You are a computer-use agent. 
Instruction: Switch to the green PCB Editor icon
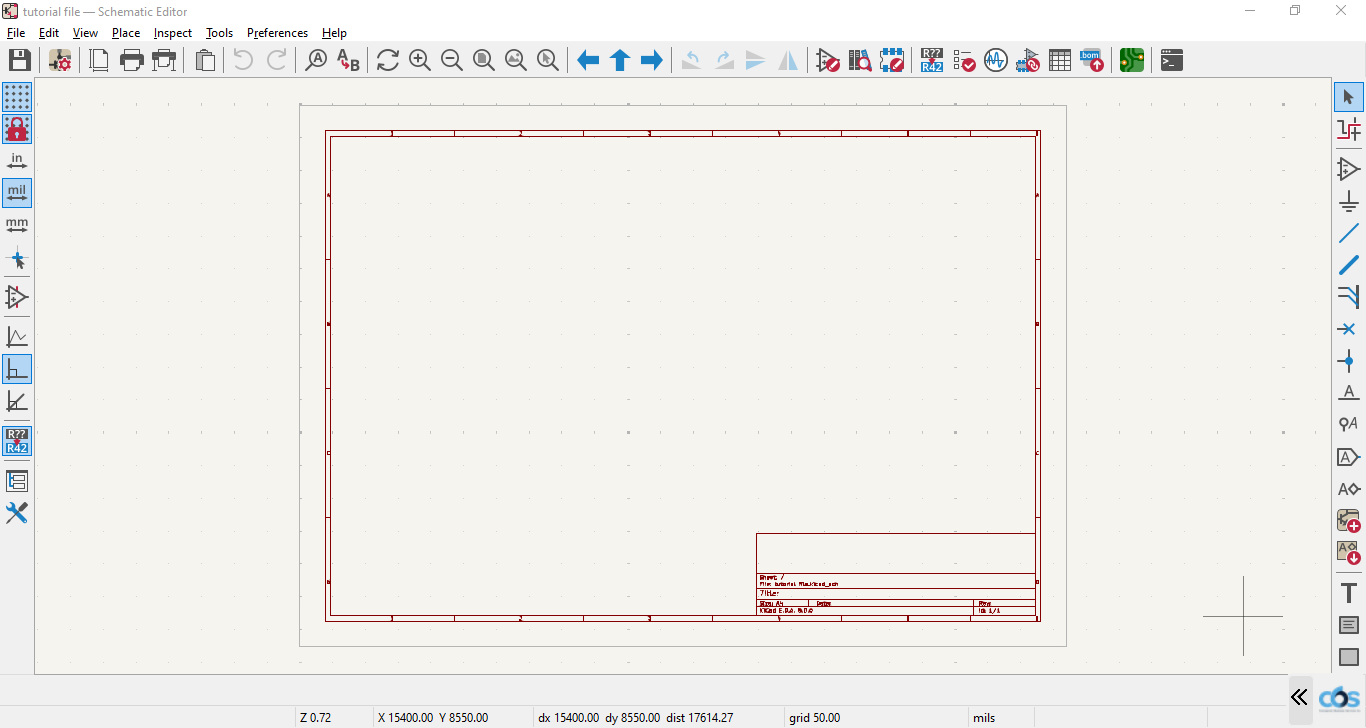(x=1132, y=60)
